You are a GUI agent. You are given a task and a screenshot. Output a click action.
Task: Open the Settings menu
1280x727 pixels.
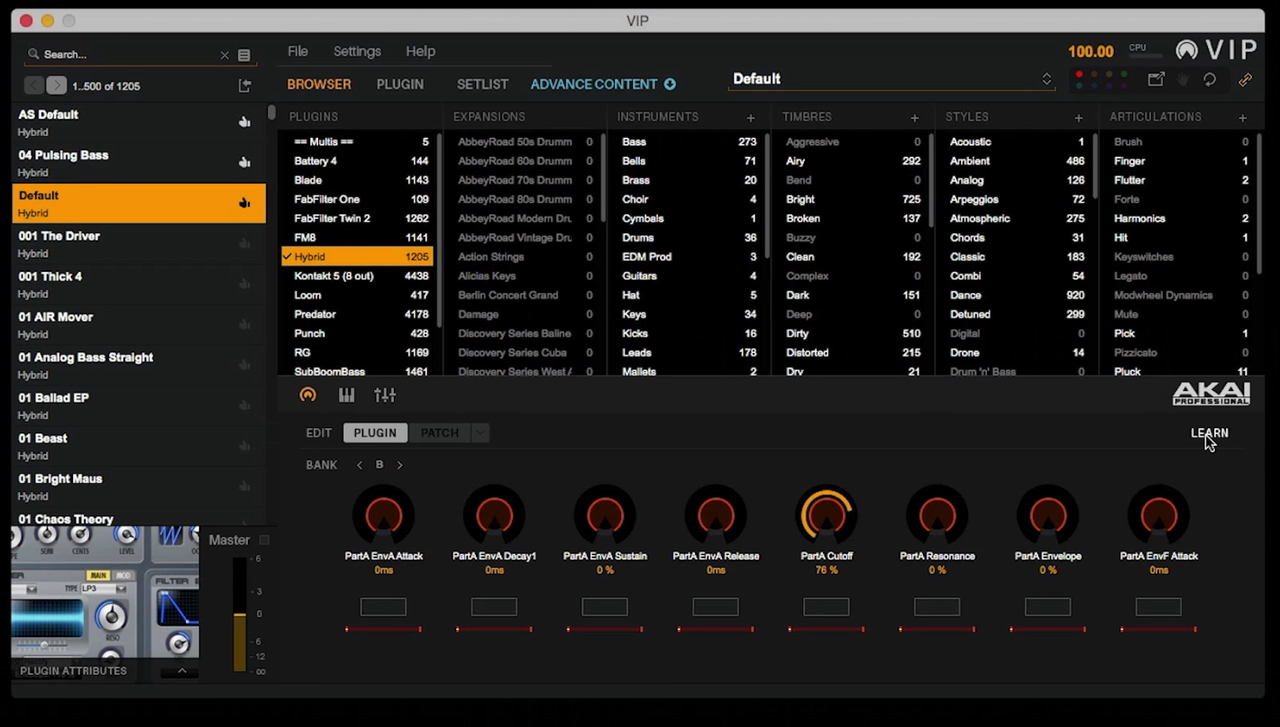(x=357, y=51)
